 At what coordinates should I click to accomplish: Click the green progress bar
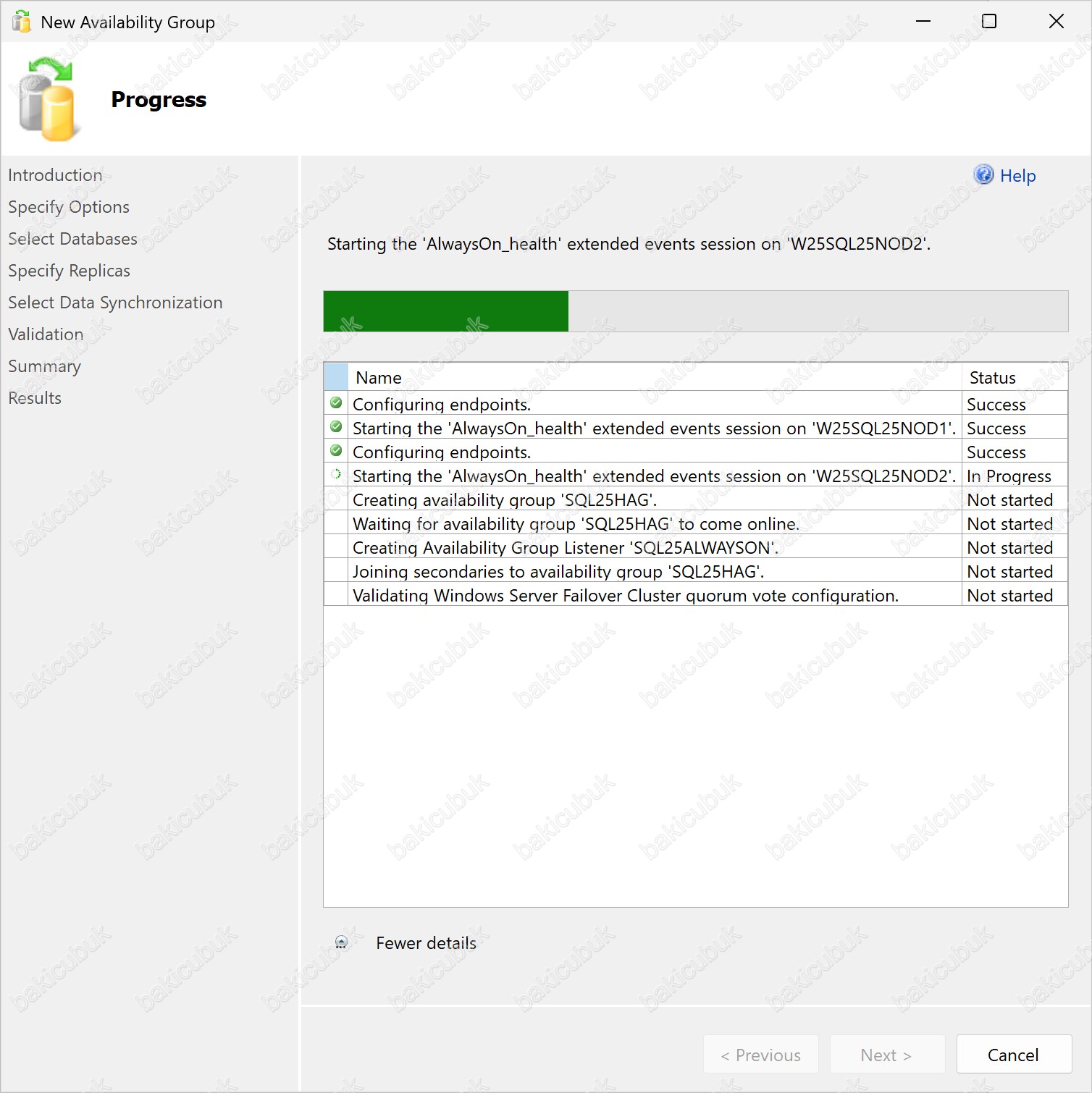pos(445,311)
